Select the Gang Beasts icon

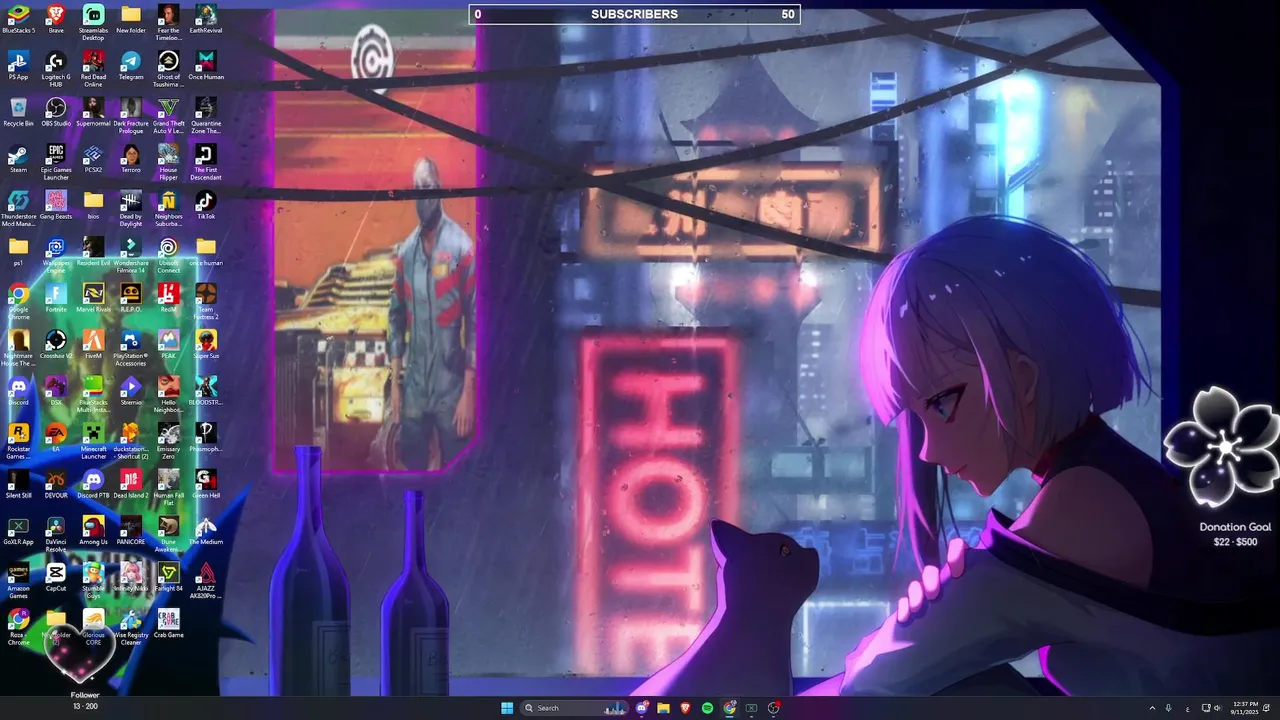pyautogui.click(x=56, y=200)
